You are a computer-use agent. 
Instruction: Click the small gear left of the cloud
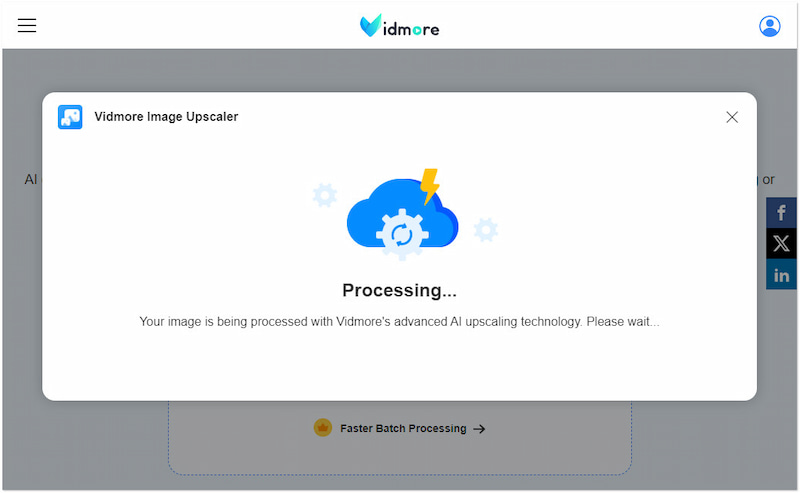coord(324,195)
